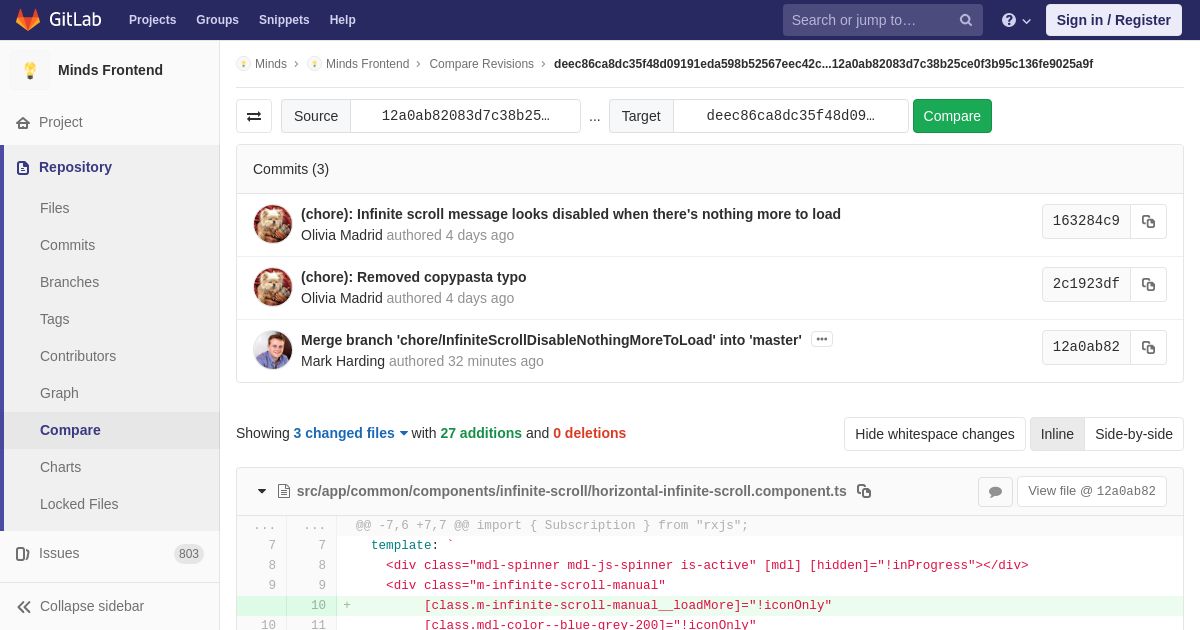This screenshot has width=1200, height=630.
Task: Switch to Side-by-side diff view
Action: 1134,434
